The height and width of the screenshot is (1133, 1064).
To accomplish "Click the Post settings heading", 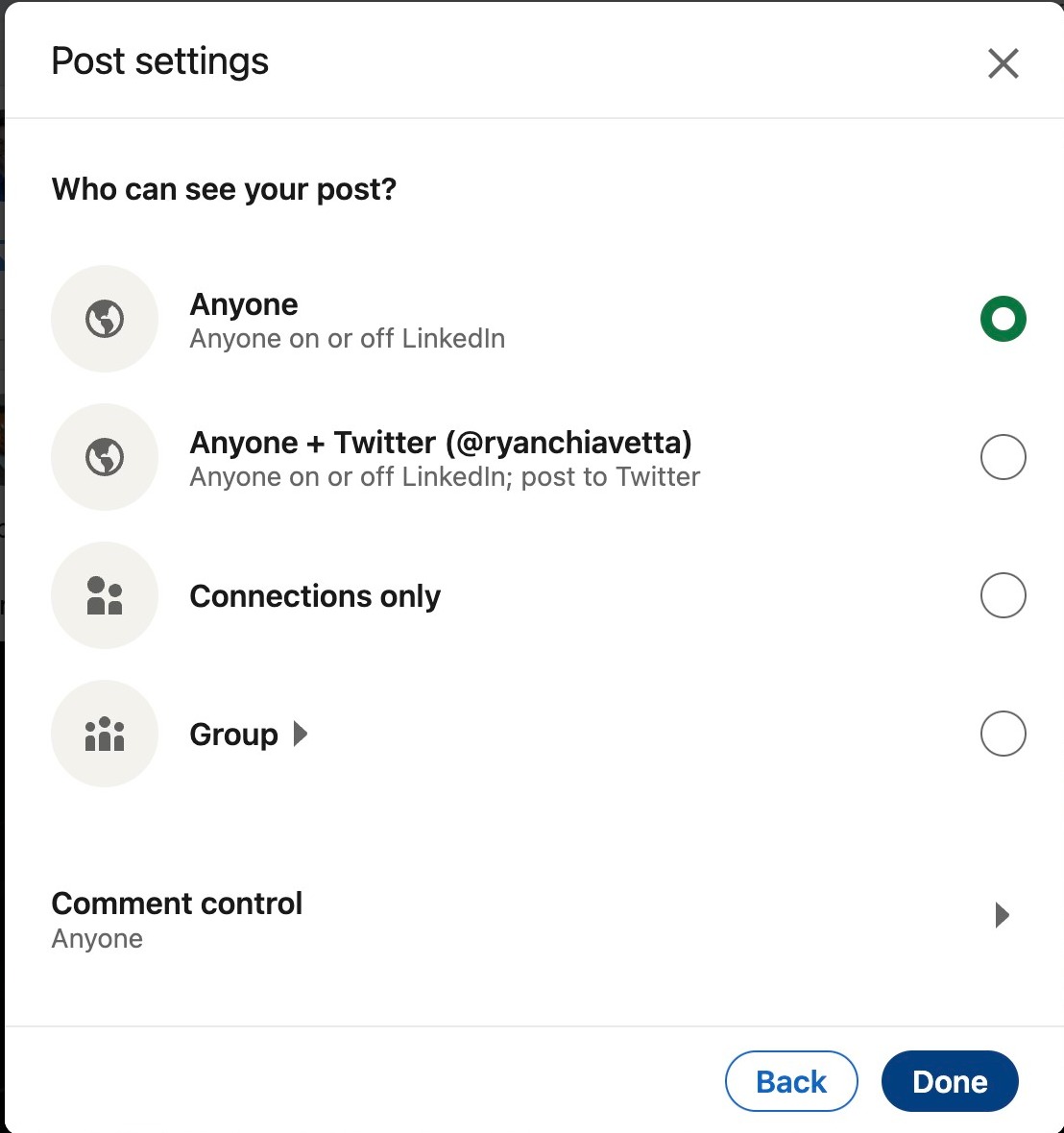I will click(x=160, y=61).
